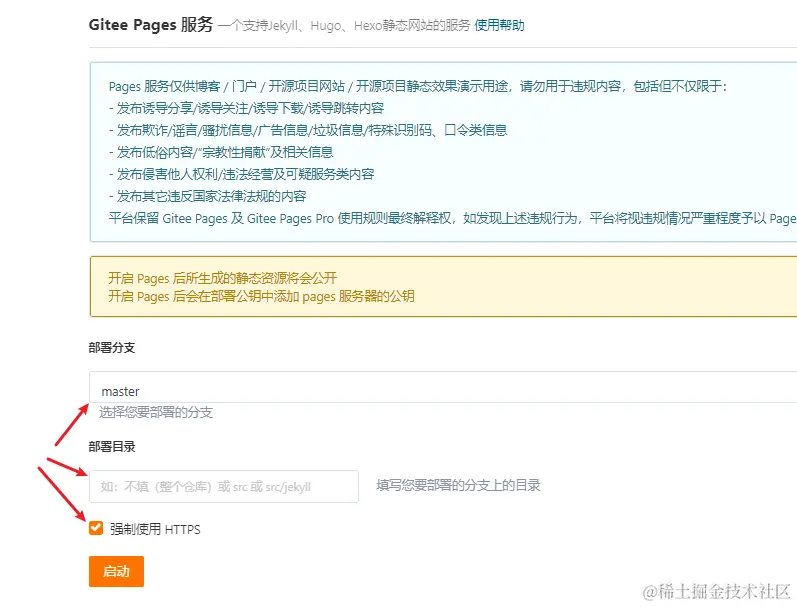Open the 使用帮助 help link
Viewport: 797px width, 607px height.
(x=499, y=25)
